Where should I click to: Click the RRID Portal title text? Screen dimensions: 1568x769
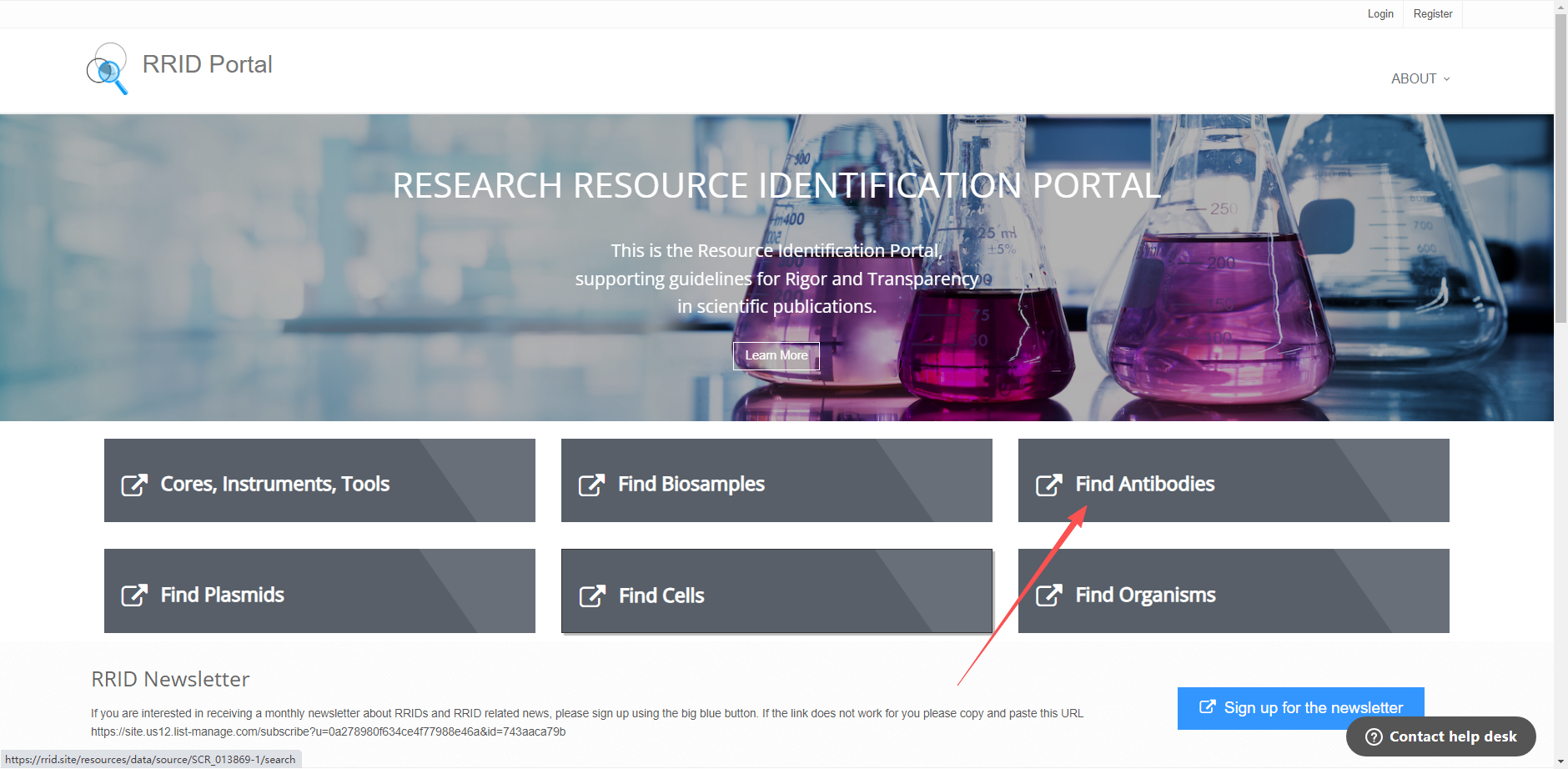click(207, 64)
